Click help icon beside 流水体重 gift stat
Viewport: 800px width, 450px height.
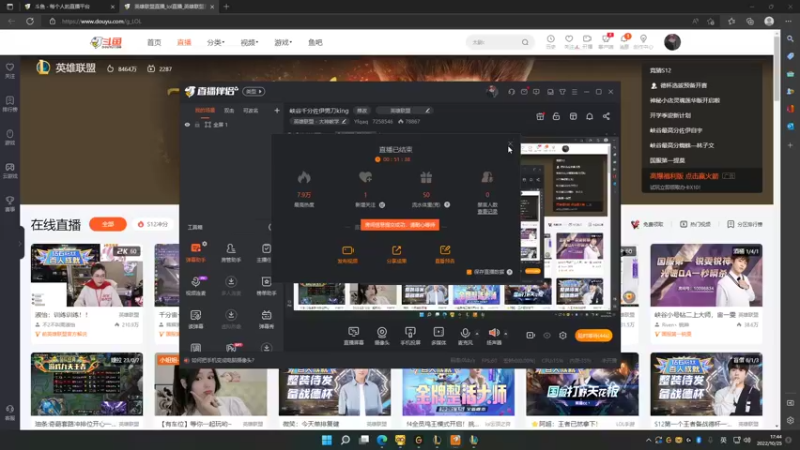click(447, 205)
